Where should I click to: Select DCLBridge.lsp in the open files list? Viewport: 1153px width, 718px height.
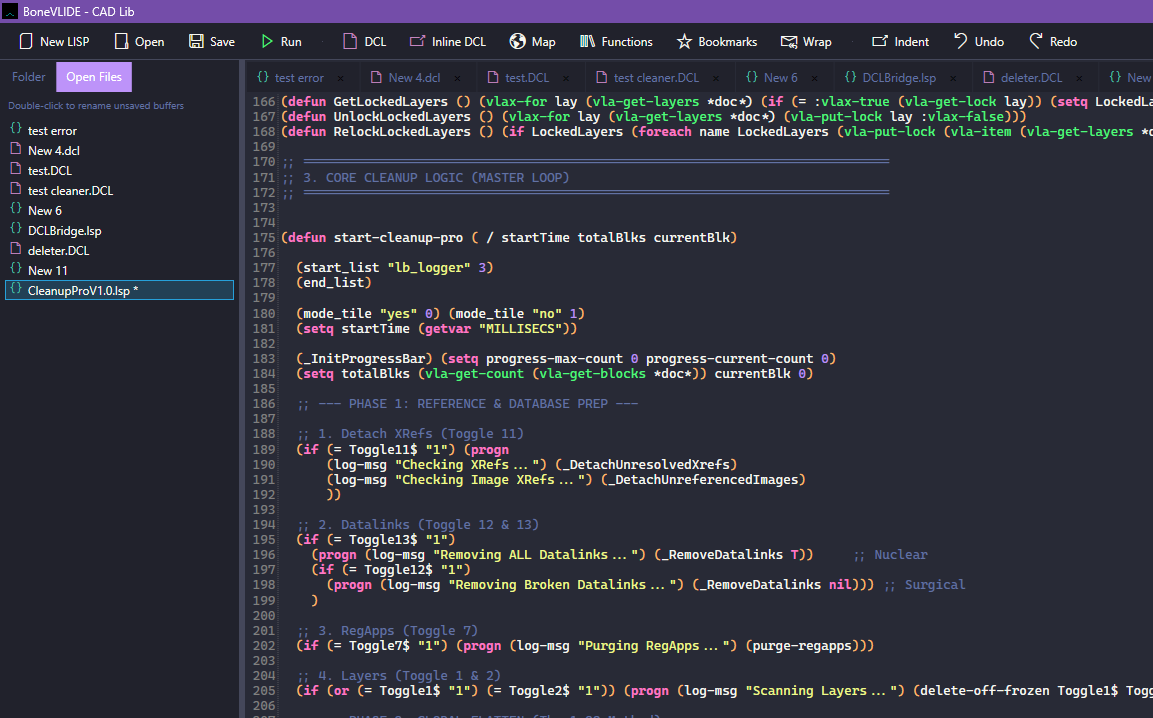tap(119, 230)
